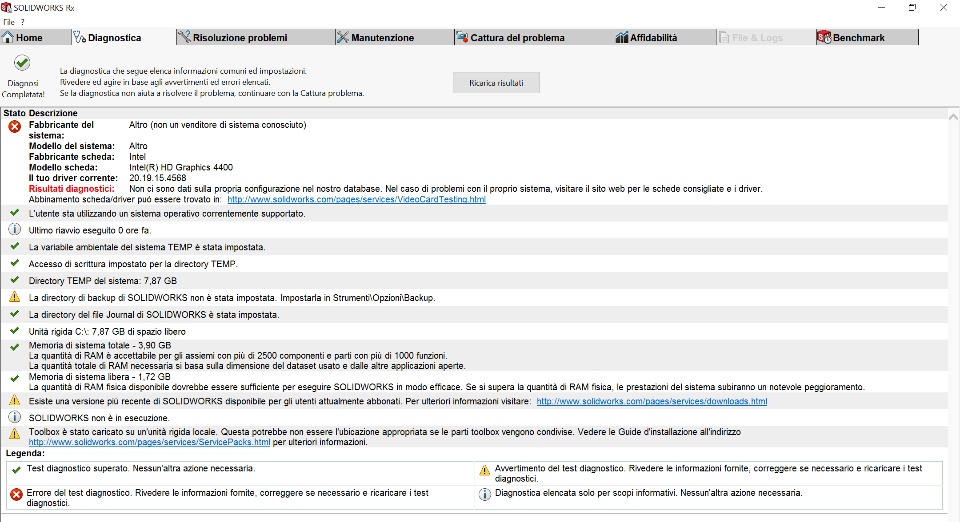Screen dimensions: 960x522
Task: Click the scroll-up arrow of the results list
Action: pos(953,116)
